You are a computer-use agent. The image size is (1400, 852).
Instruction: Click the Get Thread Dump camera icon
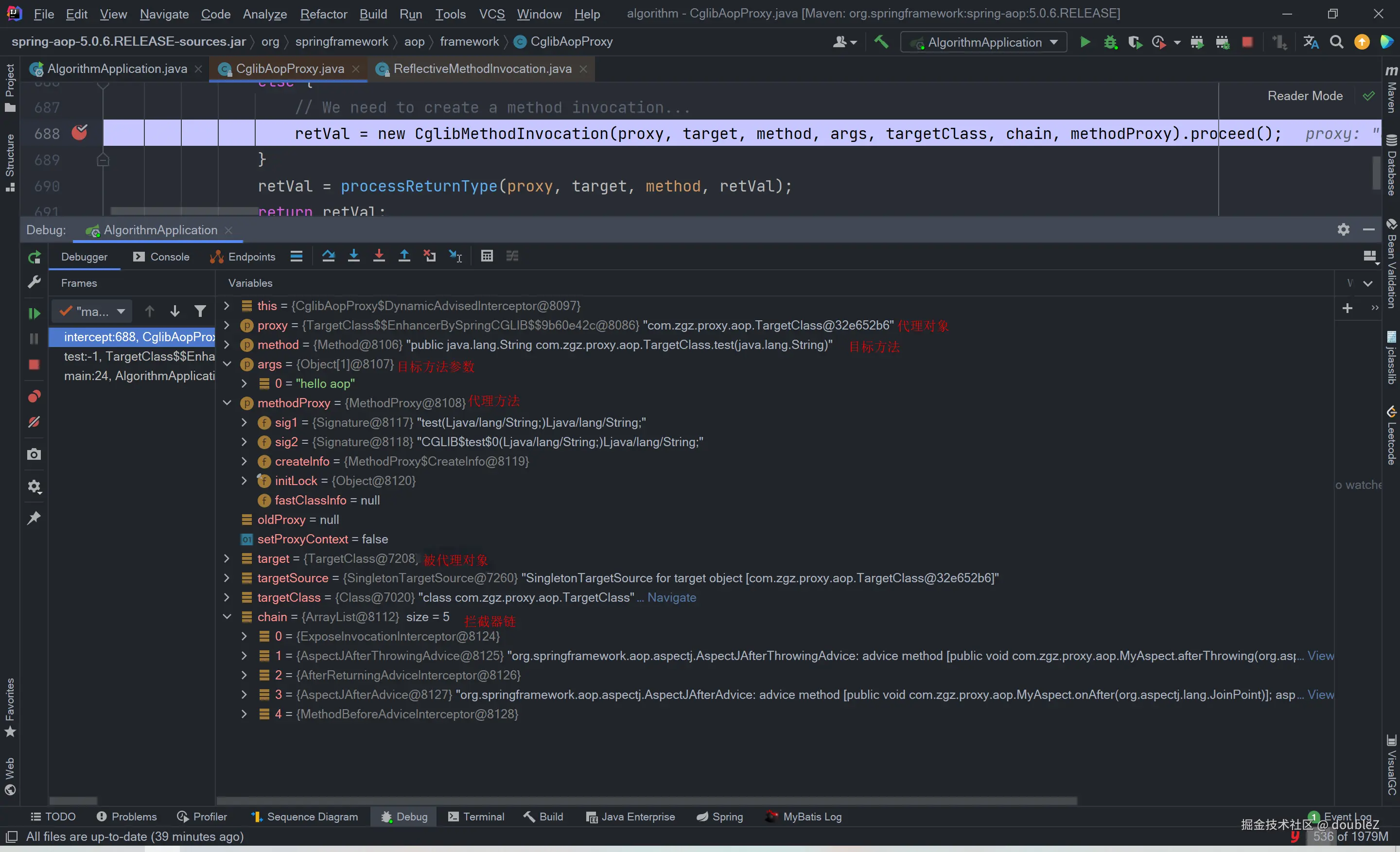click(x=34, y=454)
